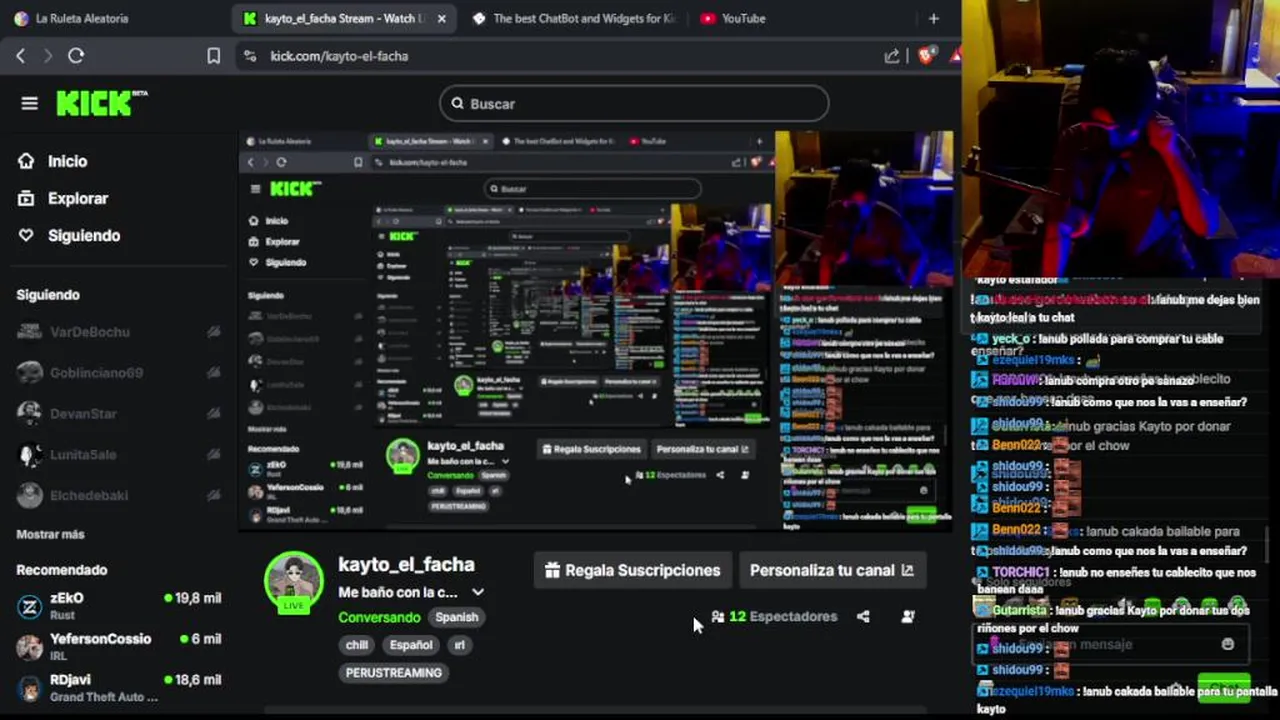Click the Regala Suscripciones button
The image size is (1280, 720).
click(632, 570)
